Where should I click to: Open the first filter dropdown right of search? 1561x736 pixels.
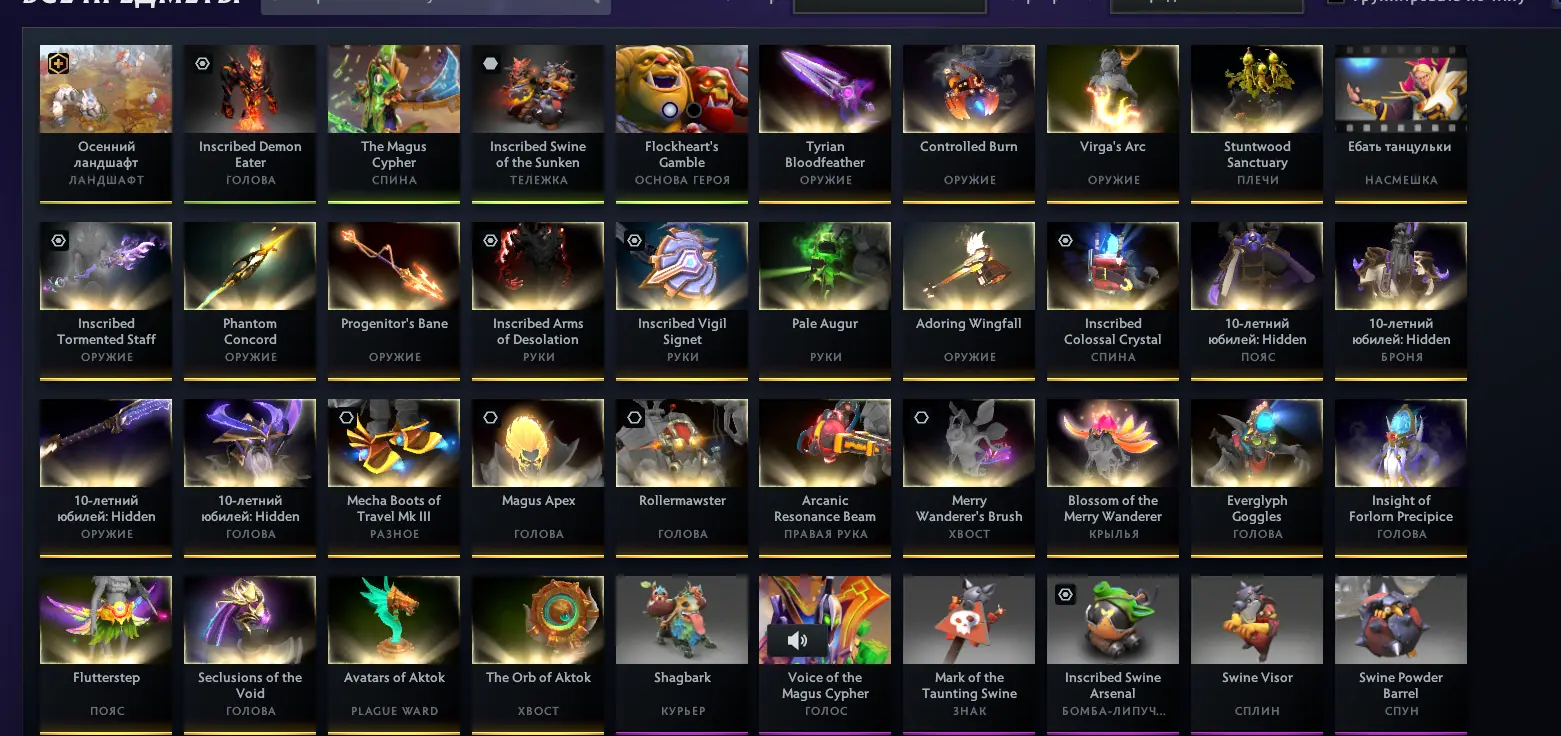click(889, 5)
